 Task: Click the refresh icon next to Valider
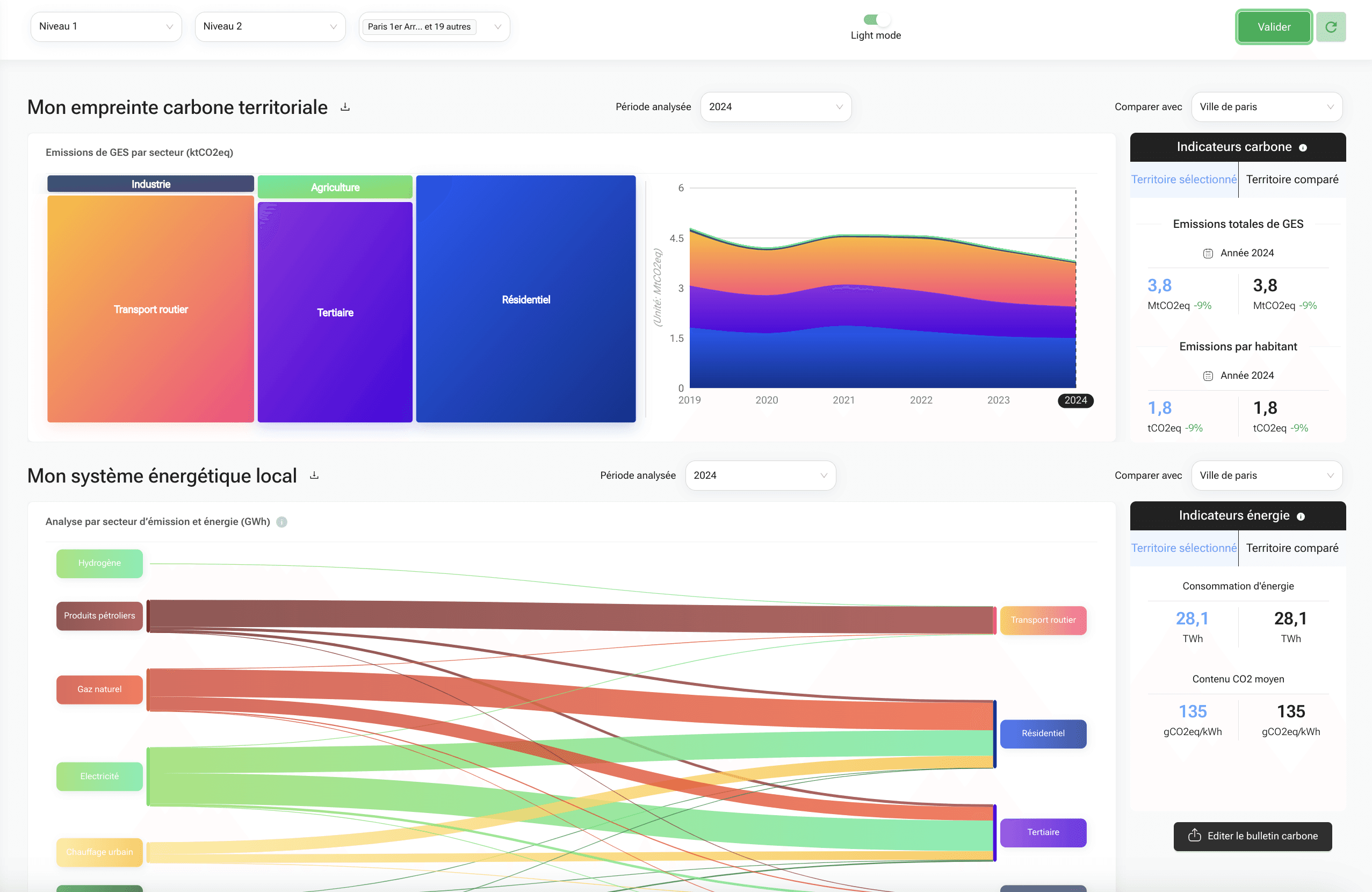coord(1331,26)
